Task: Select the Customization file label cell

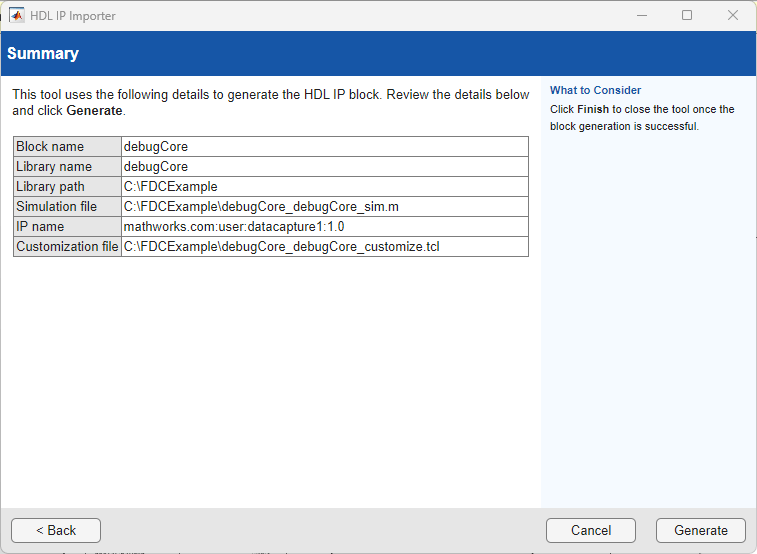Action: 67,247
